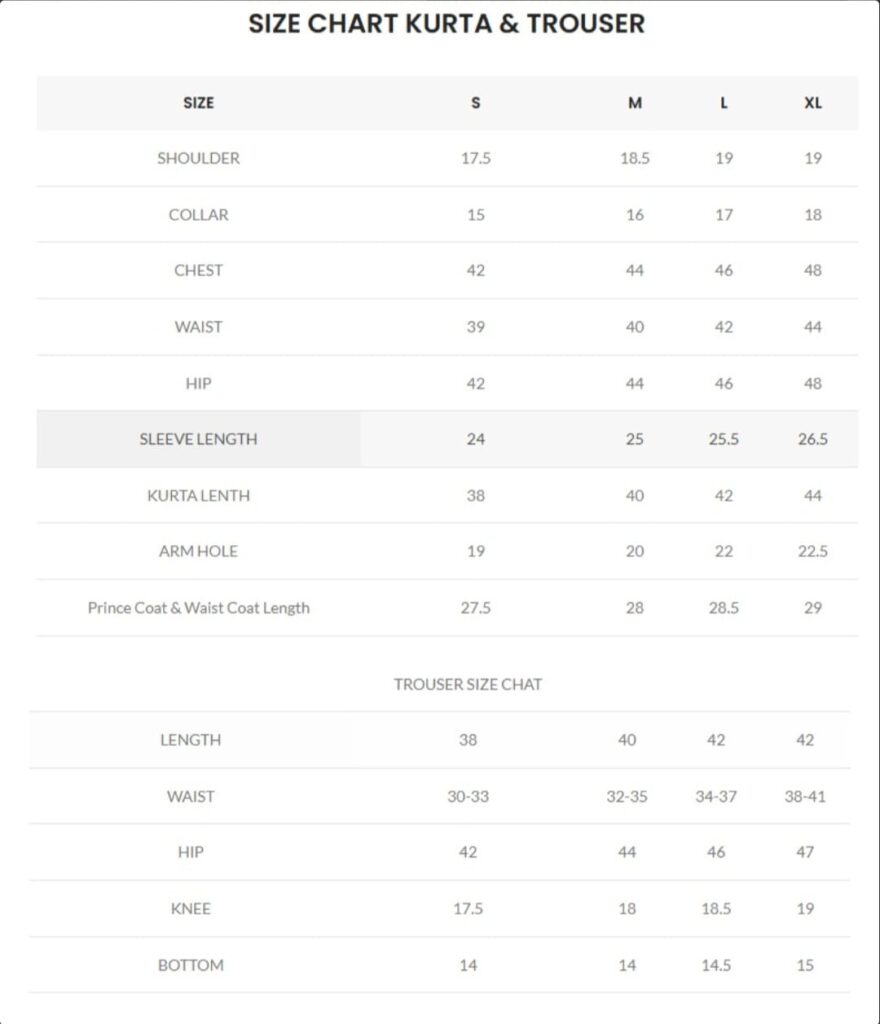
Task: Select the trouser LENGTH row label
Action: (x=190, y=740)
